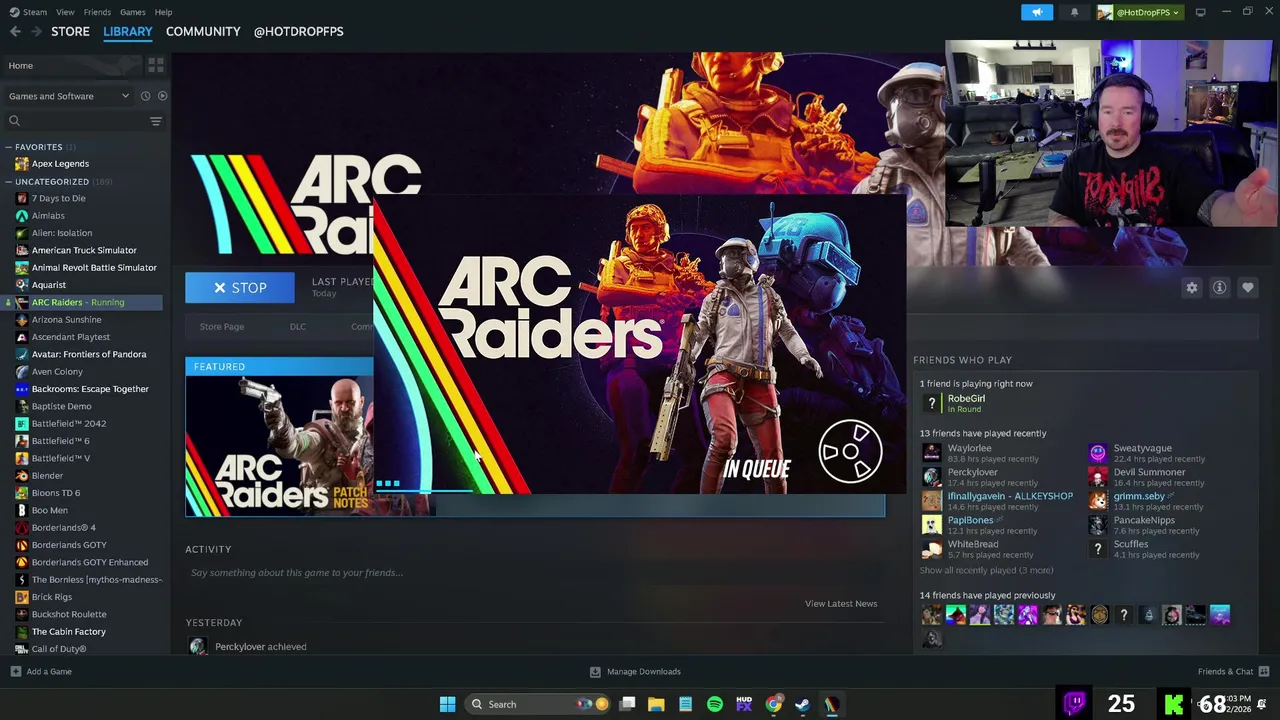
Task: Open the Games and Software dropdown
Action: pyautogui.click(x=68, y=96)
